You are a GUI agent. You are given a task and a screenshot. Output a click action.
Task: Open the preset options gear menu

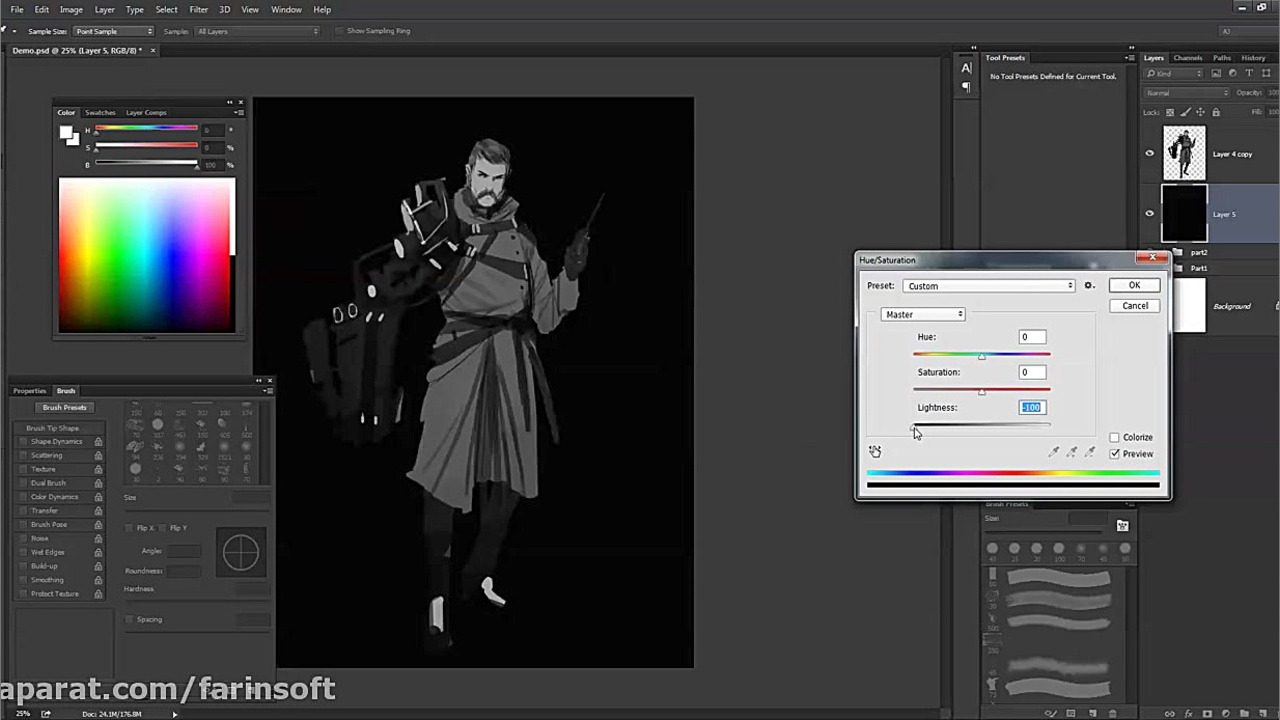tap(1089, 286)
